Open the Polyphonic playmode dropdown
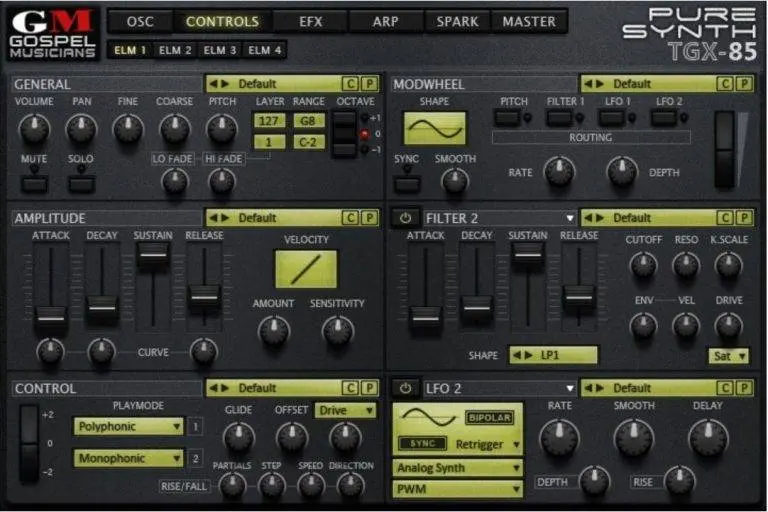The width and height of the screenshot is (768, 512). coord(129,426)
